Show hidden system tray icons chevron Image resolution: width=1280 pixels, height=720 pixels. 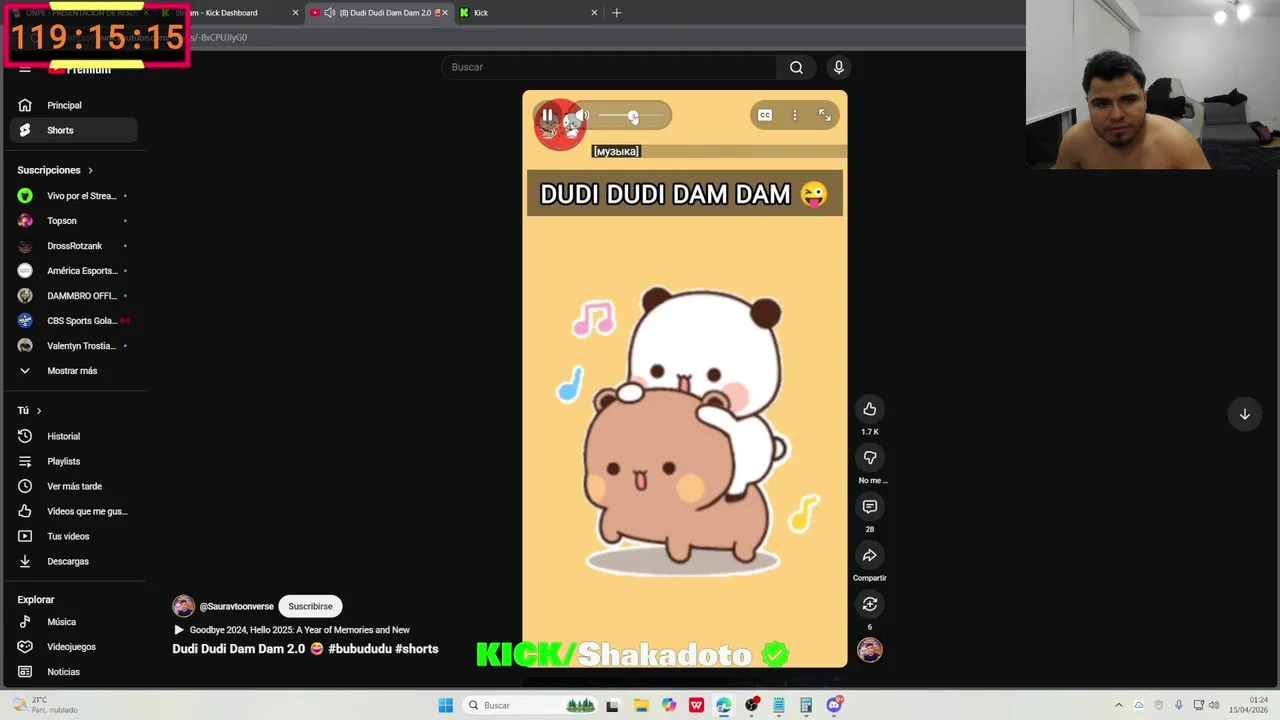1118,705
